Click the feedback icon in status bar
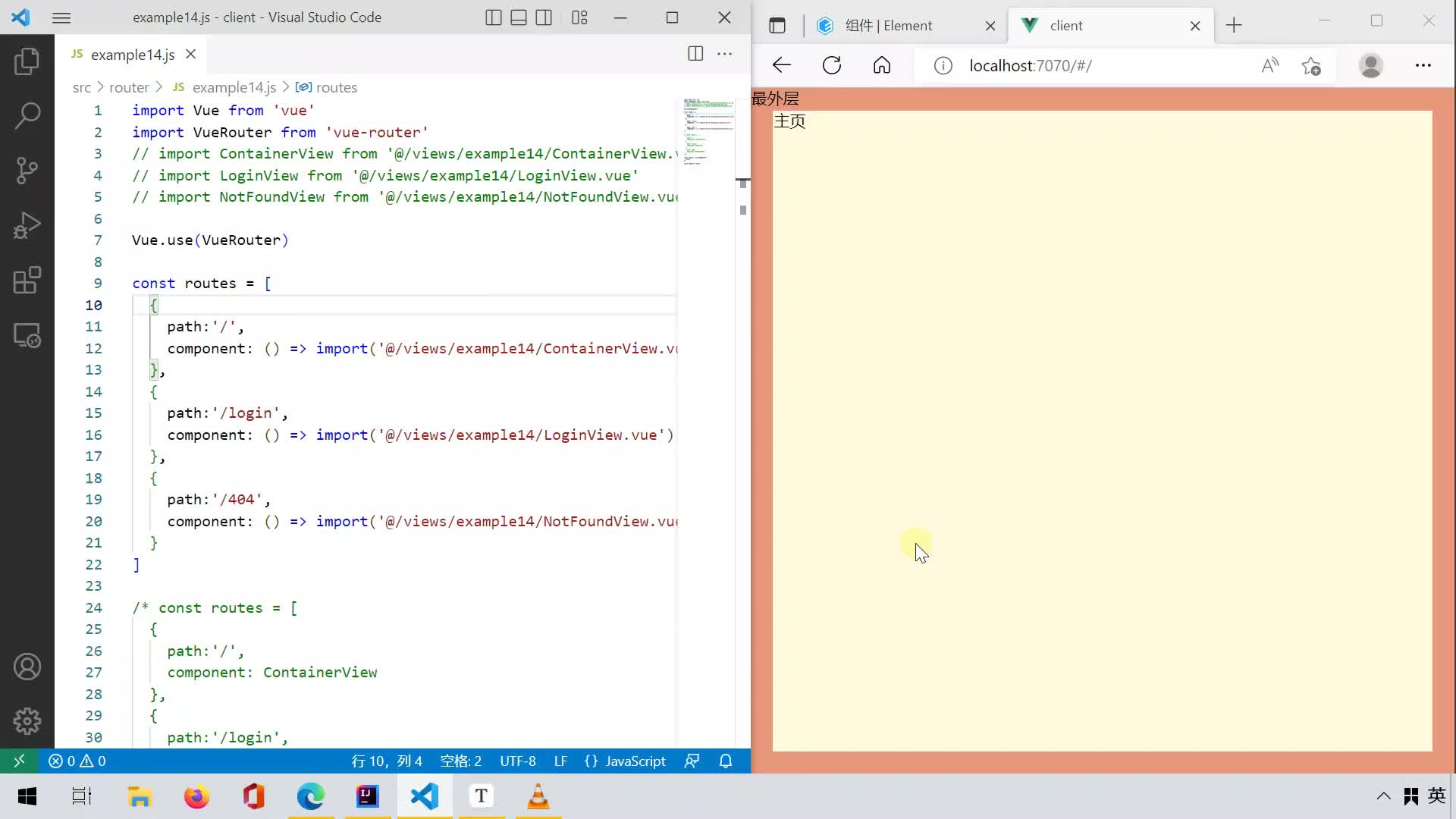Image resolution: width=1456 pixels, height=819 pixels. click(692, 761)
